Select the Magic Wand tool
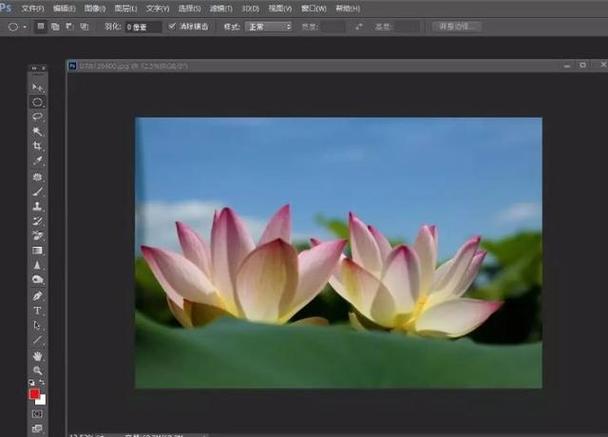Image resolution: width=608 pixels, height=437 pixels. pos(38,131)
